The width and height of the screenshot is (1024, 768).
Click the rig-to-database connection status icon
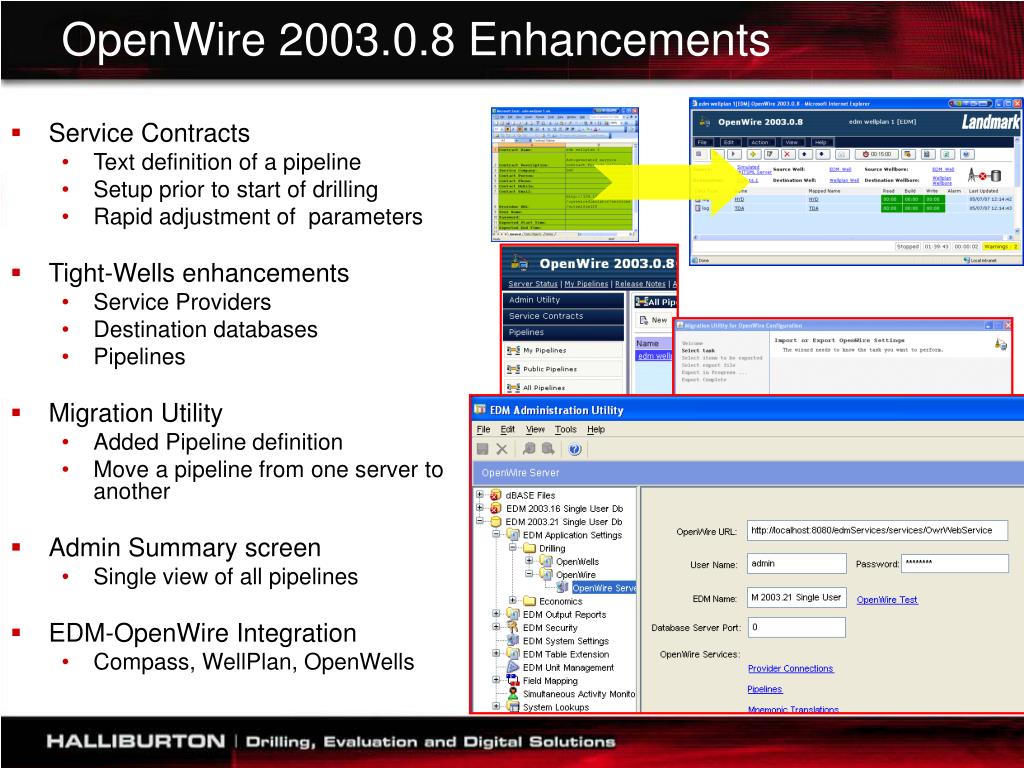click(984, 175)
